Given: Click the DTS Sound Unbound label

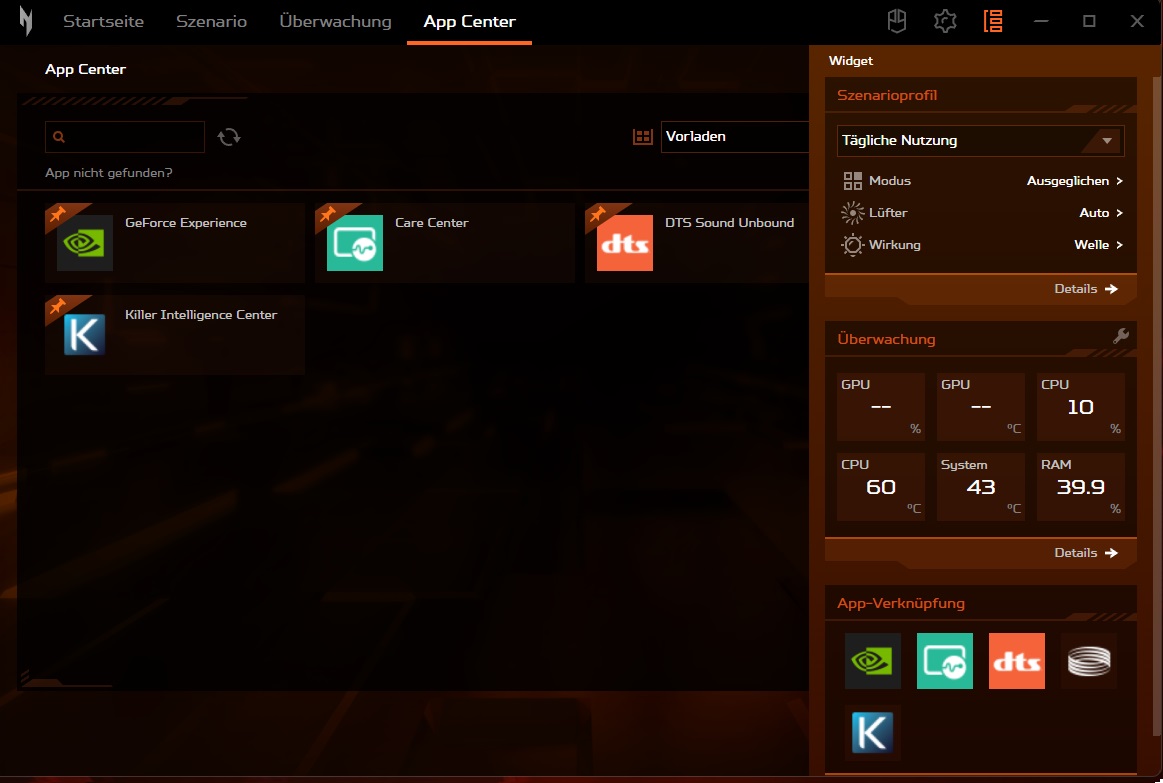Looking at the screenshot, I should [729, 222].
